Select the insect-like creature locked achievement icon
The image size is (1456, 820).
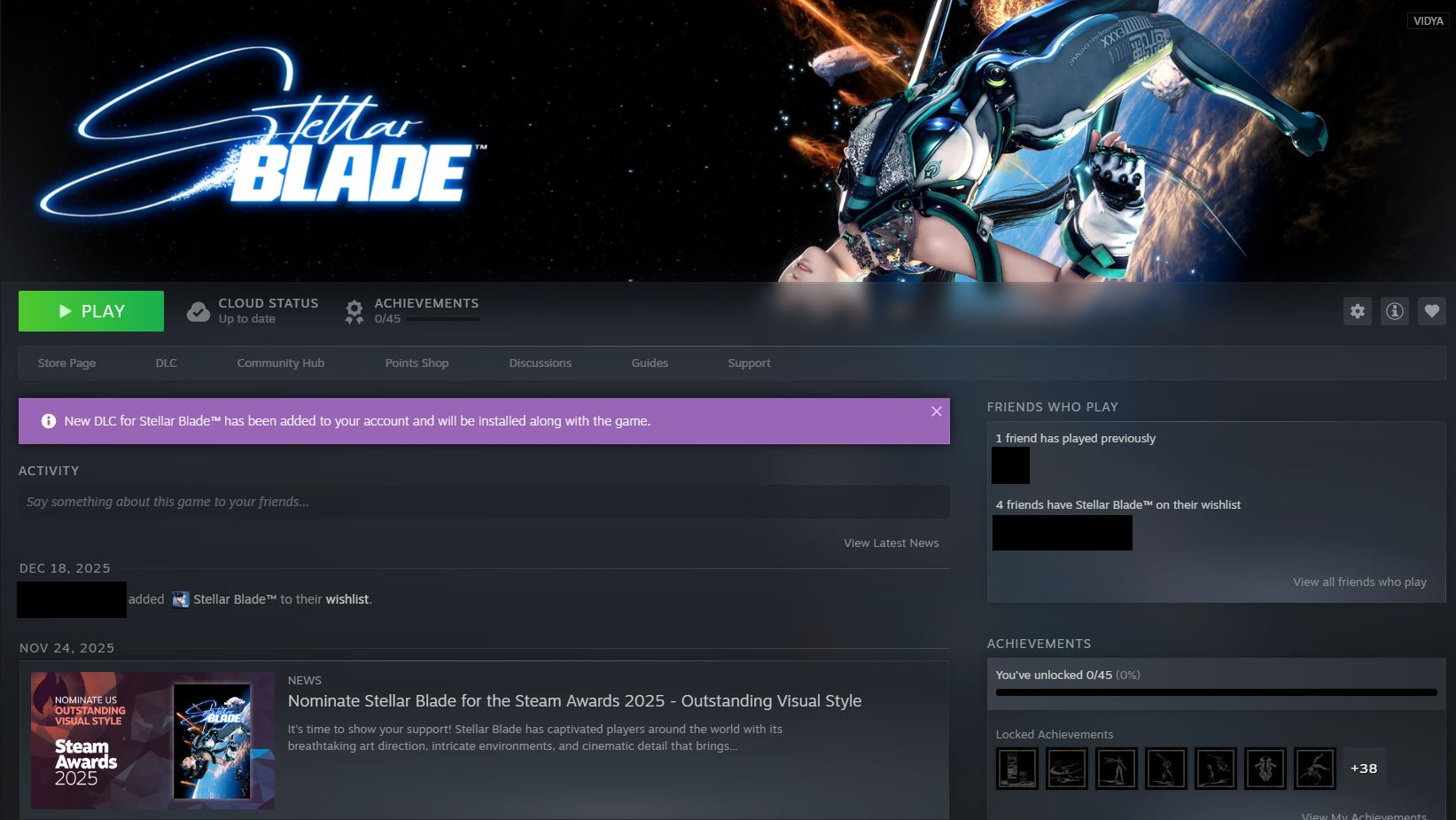(1265, 768)
